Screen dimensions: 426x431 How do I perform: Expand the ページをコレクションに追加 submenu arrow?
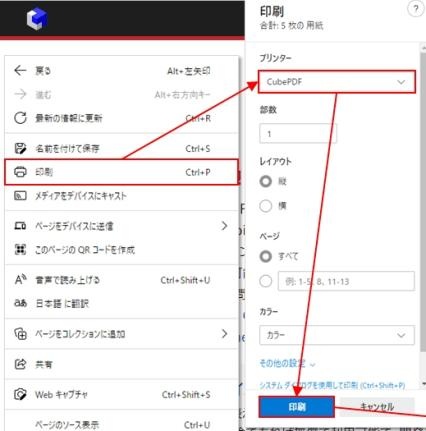224,333
